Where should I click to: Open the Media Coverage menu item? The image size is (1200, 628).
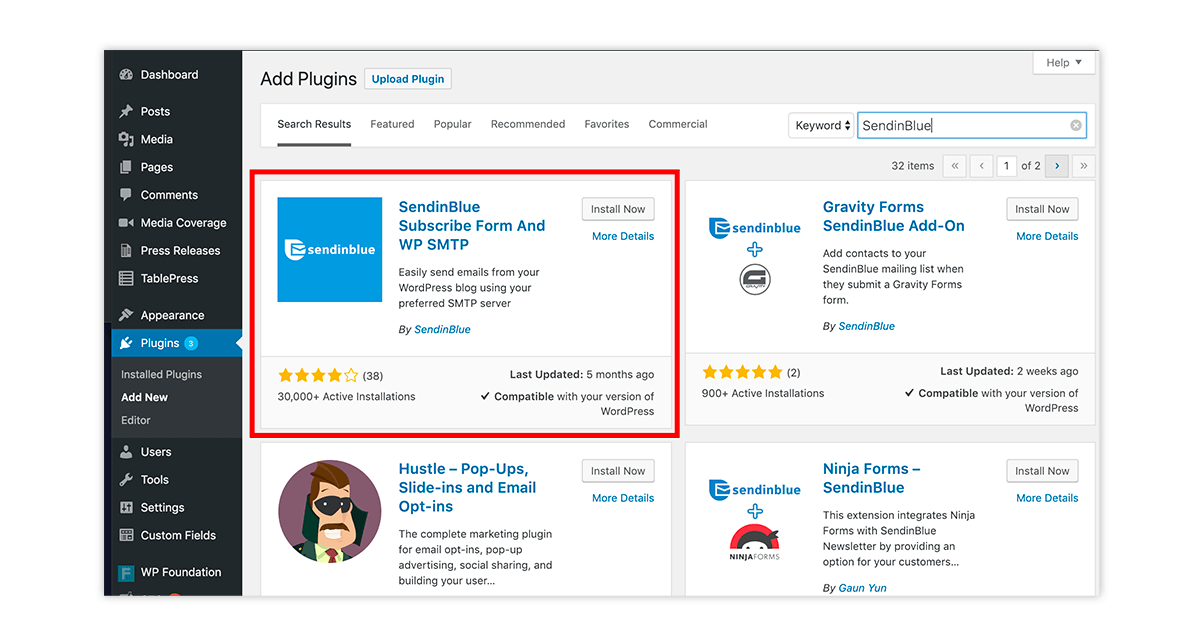[173, 223]
